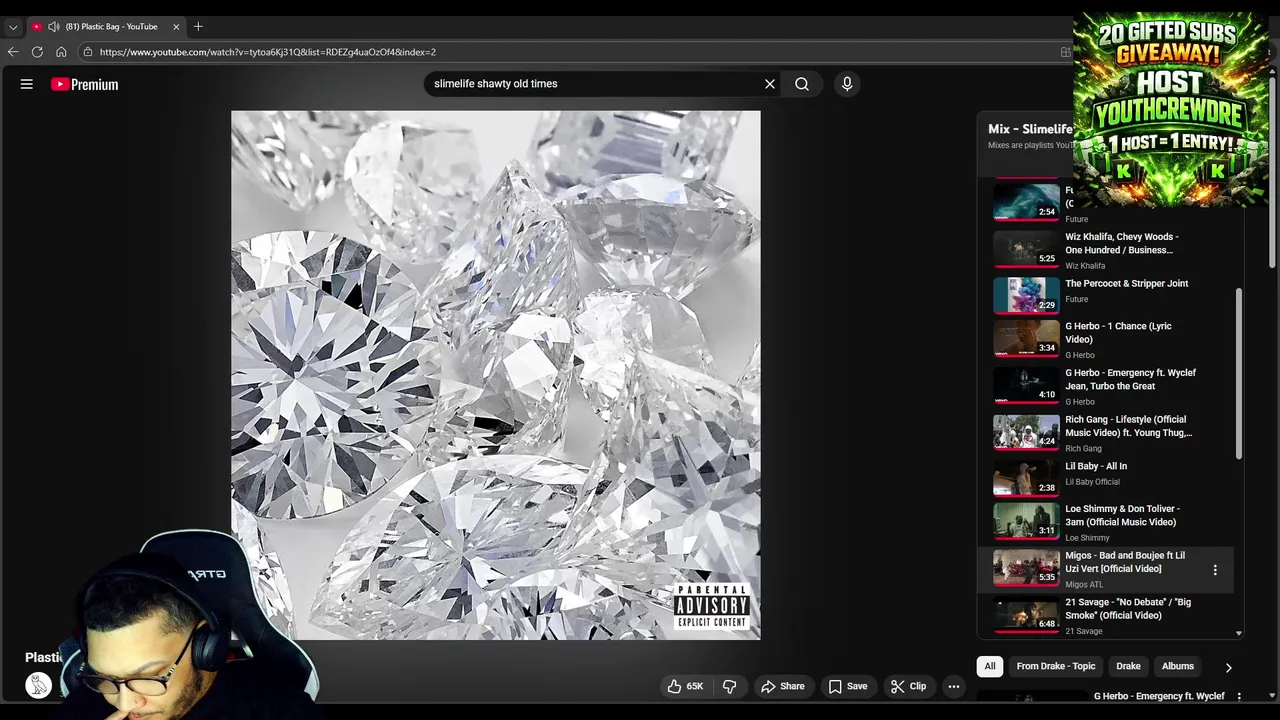The height and width of the screenshot is (720, 1280).
Task: Open options for recommended G Herbo Emergency
Action: pos(1239,696)
